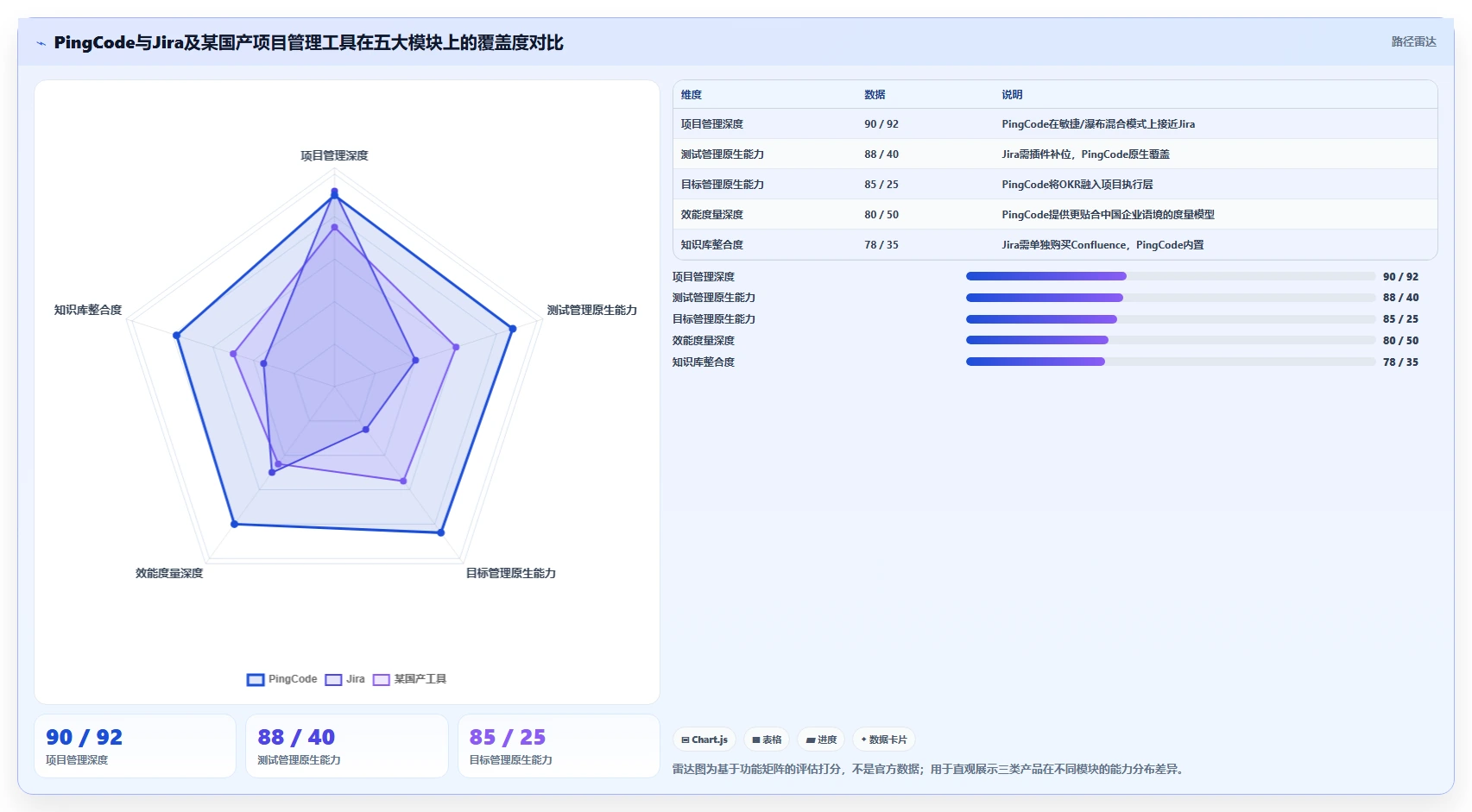Click 测试管理原生能力 in the table
Viewport: 1472px width, 812px height.
(x=723, y=154)
